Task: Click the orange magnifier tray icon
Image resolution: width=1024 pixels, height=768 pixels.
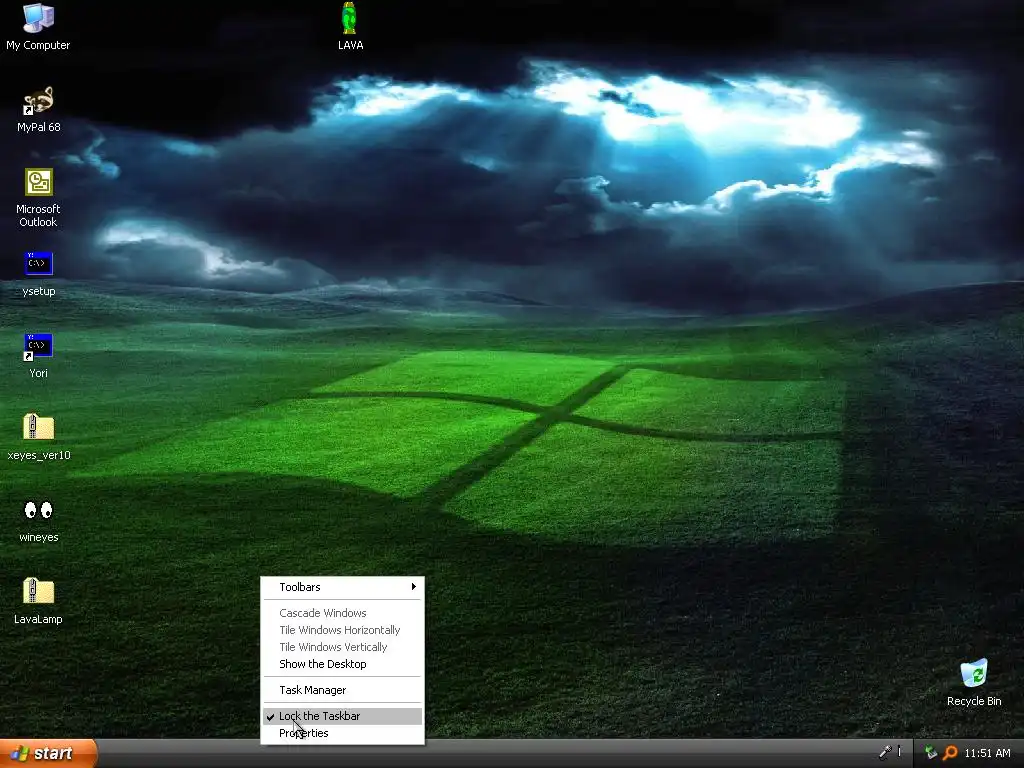Action: click(x=950, y=753)
